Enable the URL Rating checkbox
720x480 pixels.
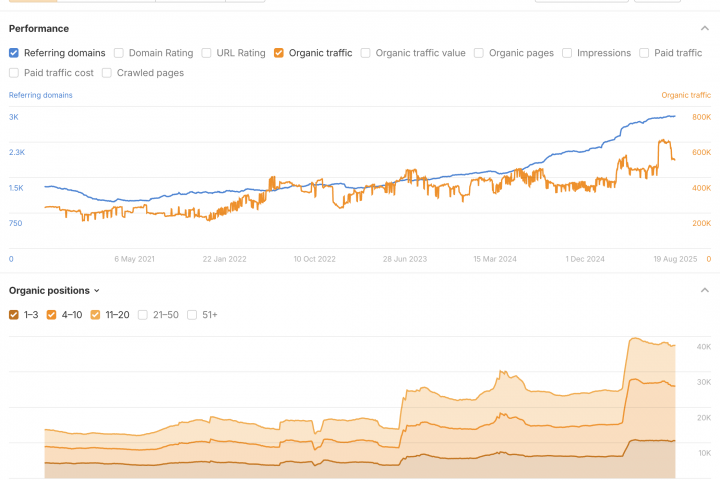[206, 53]
